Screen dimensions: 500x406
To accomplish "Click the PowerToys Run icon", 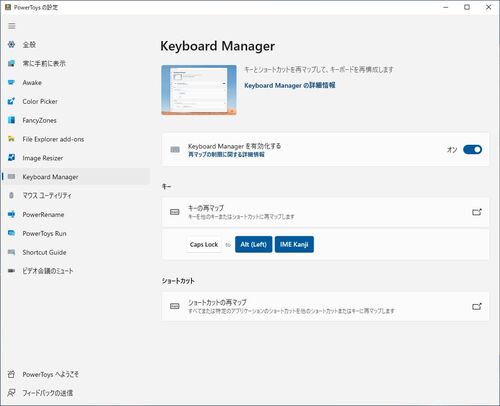I will [x=12, y=233].
